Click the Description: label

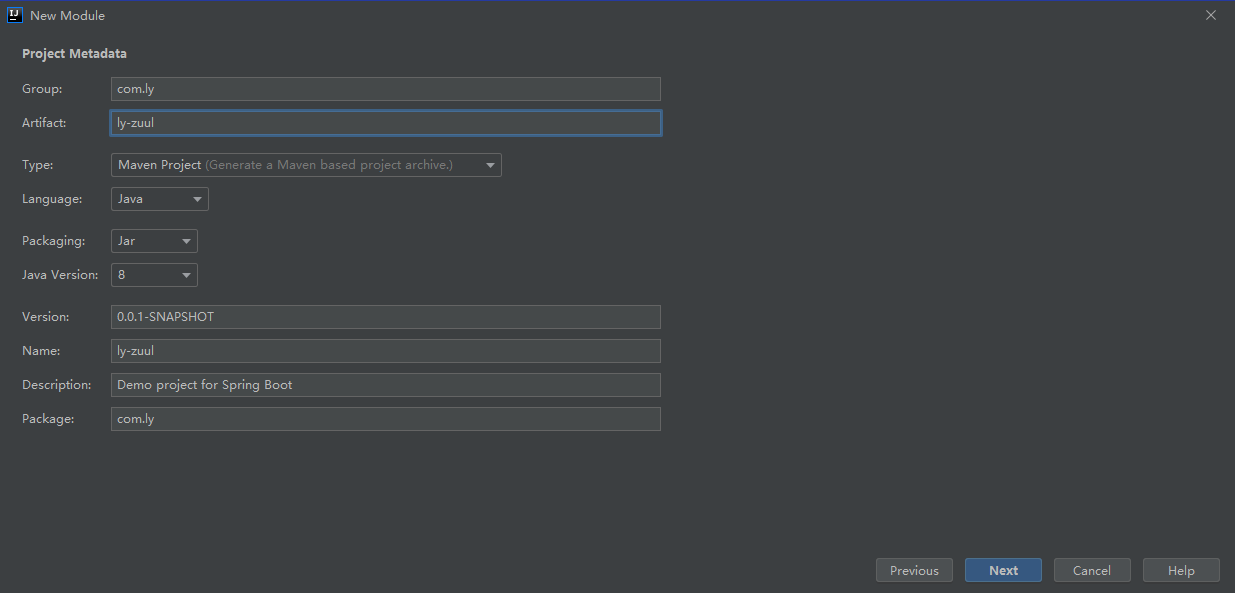click(x=57, y=385)
